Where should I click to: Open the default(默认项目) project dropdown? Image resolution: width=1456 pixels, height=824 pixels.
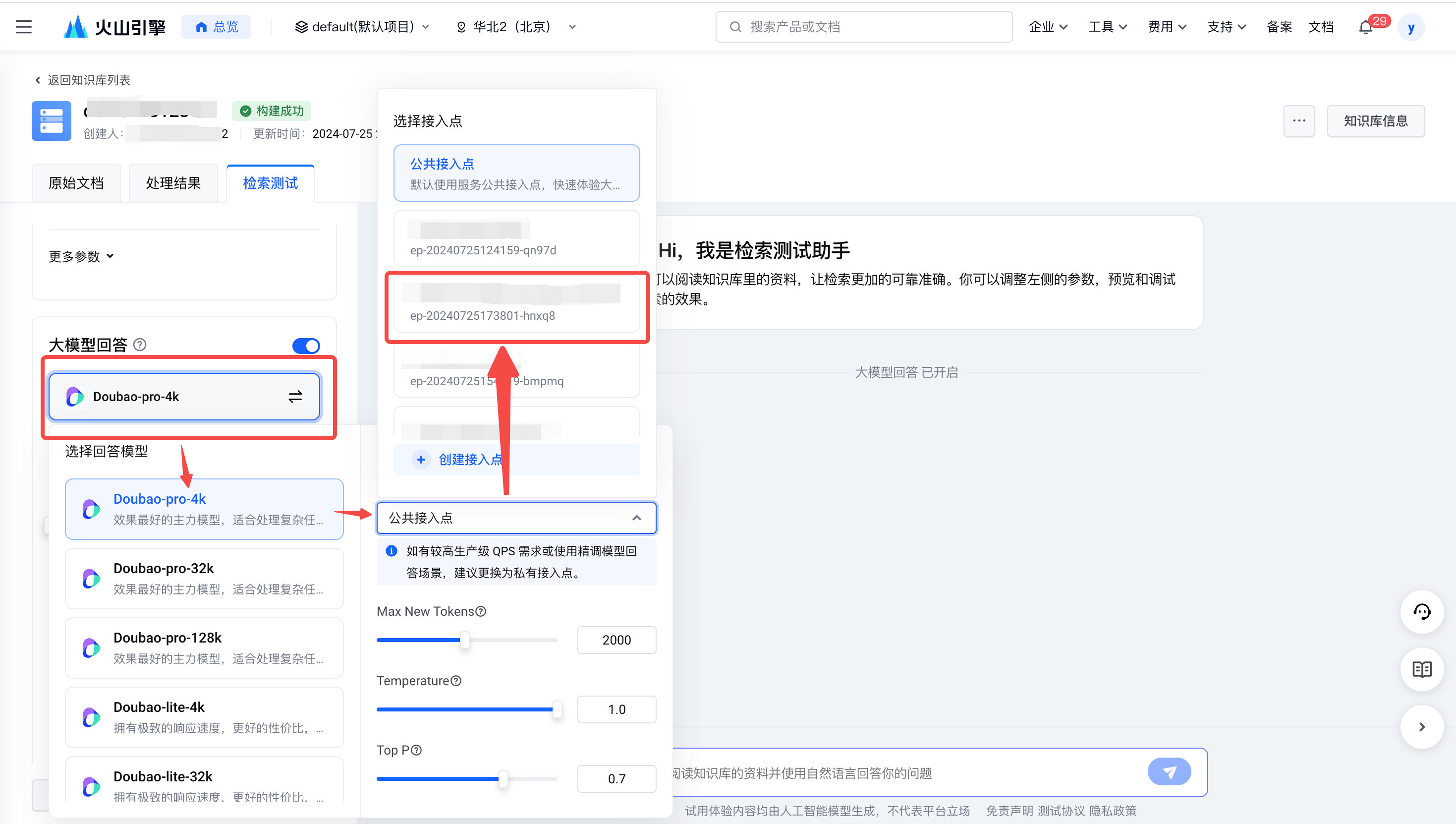click(362, 27)
